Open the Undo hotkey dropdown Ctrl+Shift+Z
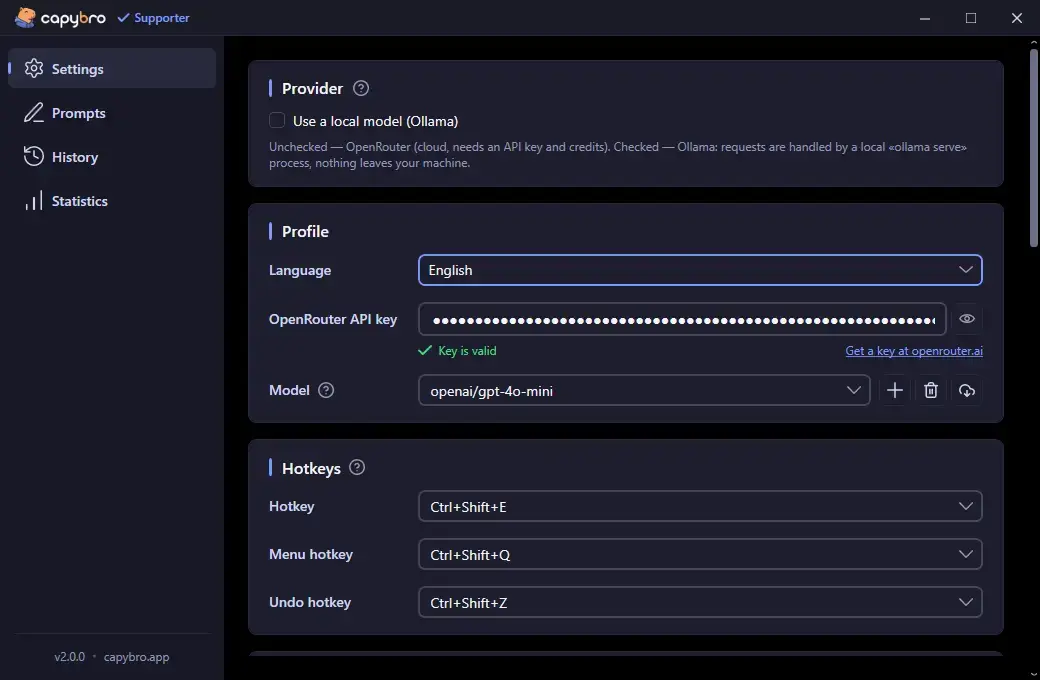Image resolution: width=1040 pixels, height=680 pixels. (700, 602)
